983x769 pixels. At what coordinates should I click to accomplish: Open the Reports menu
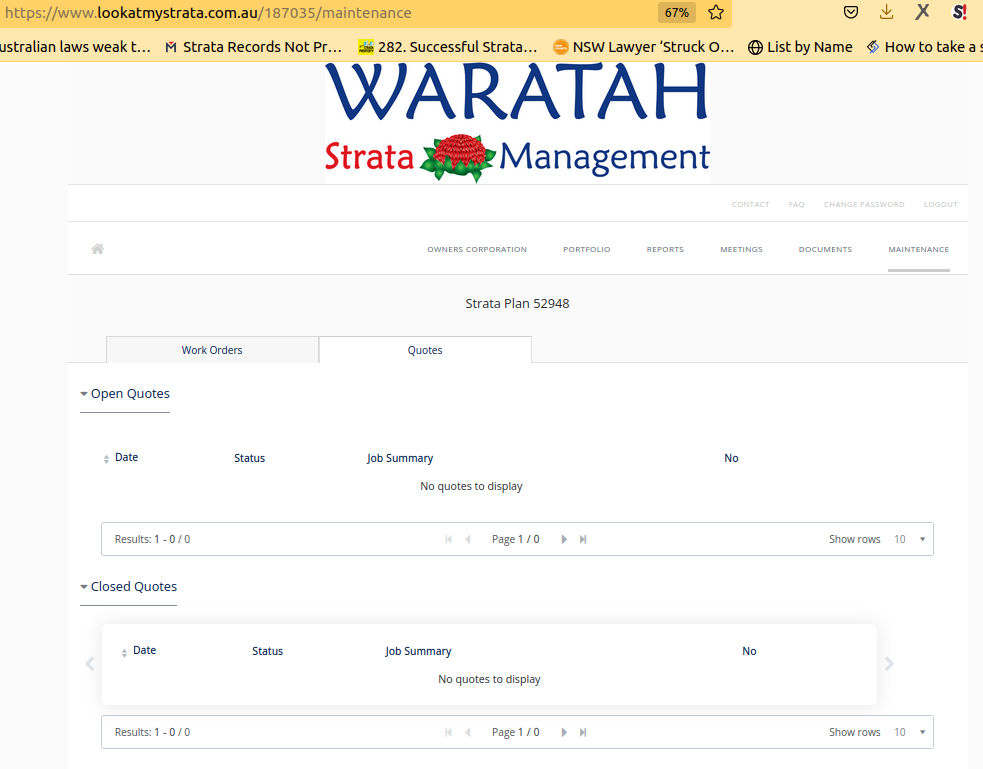[665, 249]
